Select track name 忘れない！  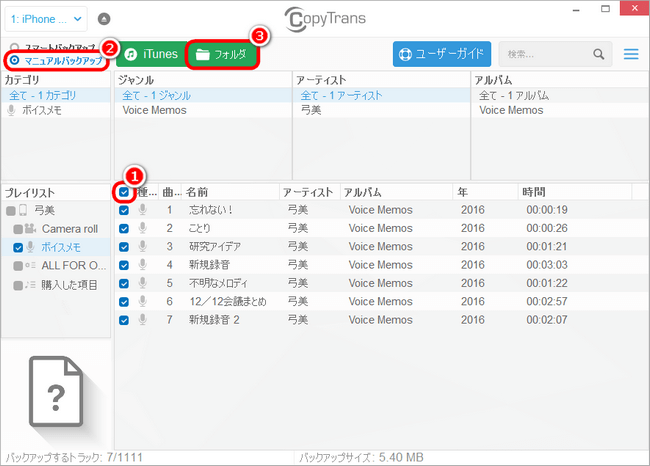tap(211, 210)
